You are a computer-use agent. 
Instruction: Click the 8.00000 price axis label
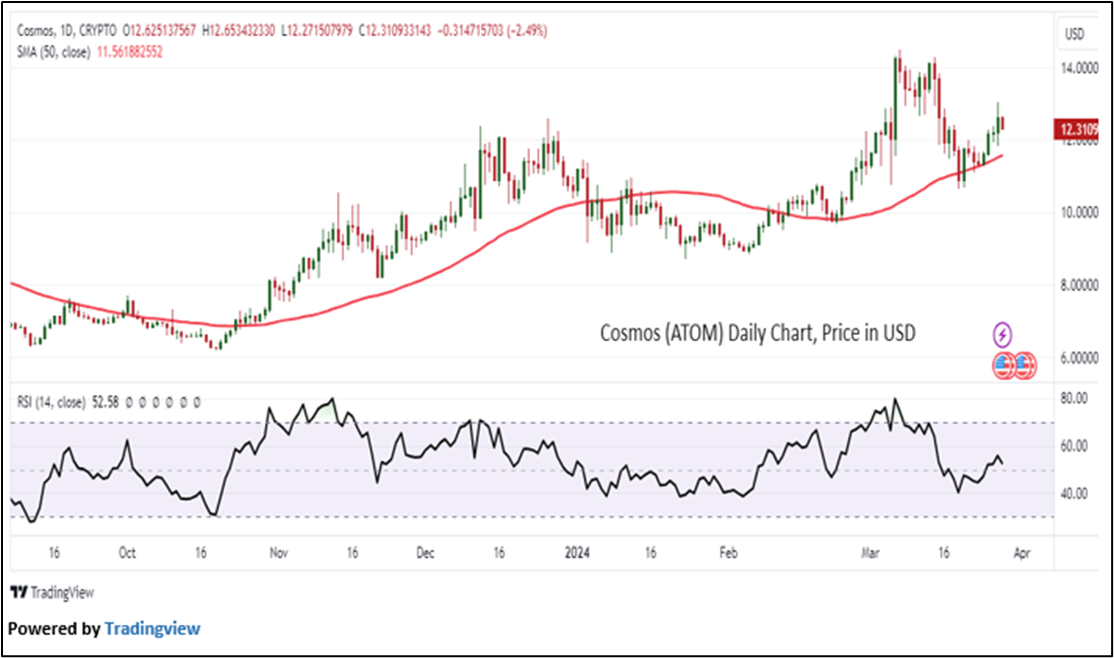point(1079,285)
